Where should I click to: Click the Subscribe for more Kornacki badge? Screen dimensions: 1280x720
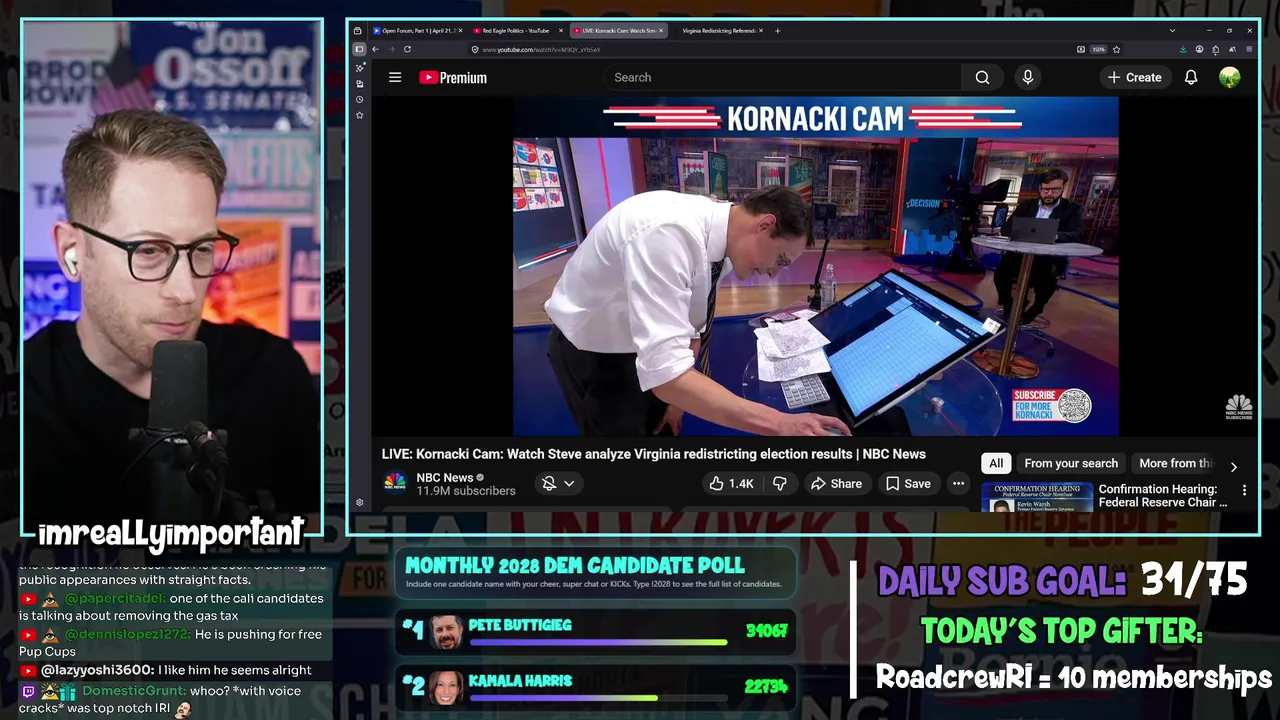[x=1051, y=405]
